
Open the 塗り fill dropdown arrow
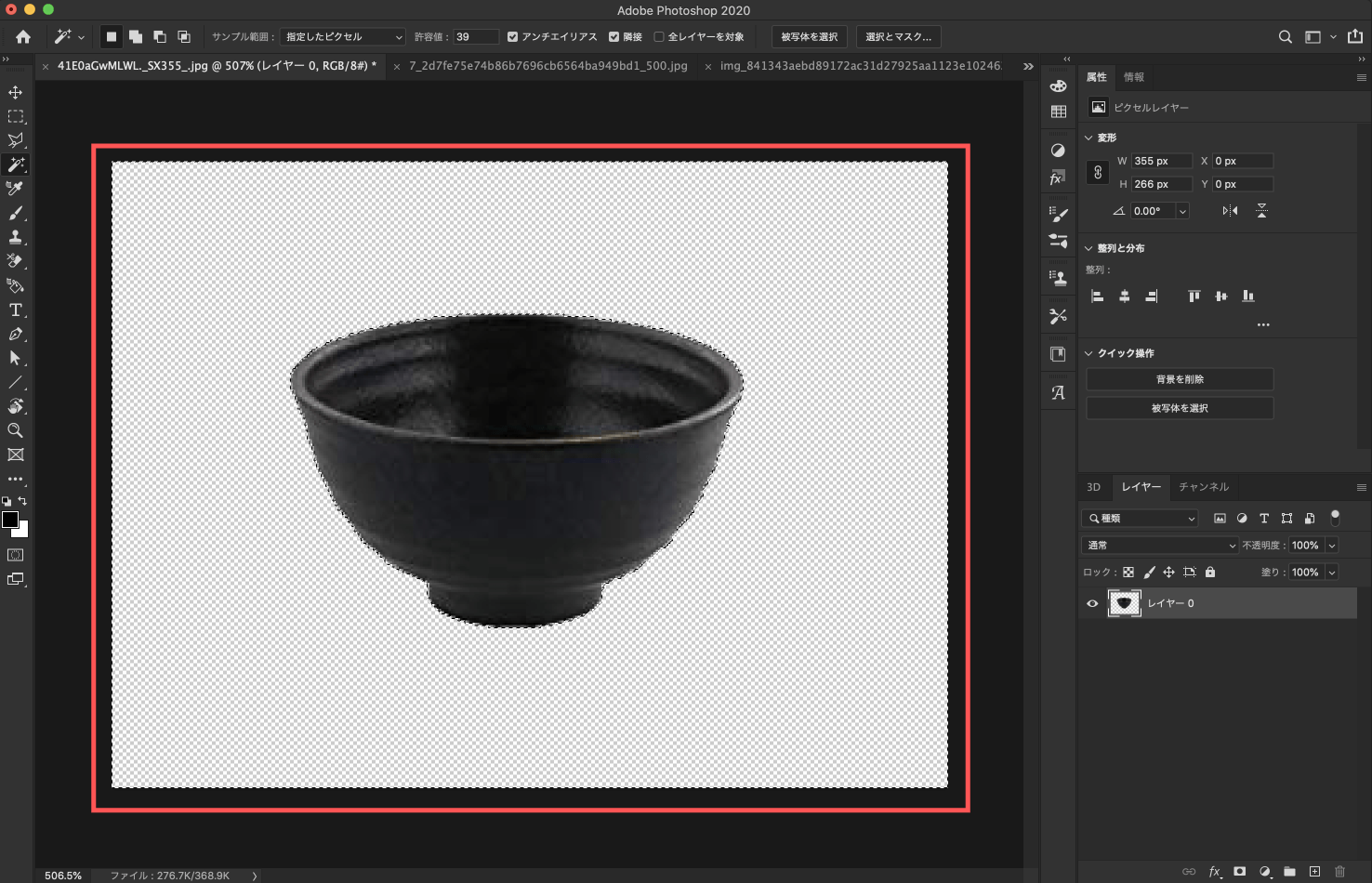(x=1331, y=573)
